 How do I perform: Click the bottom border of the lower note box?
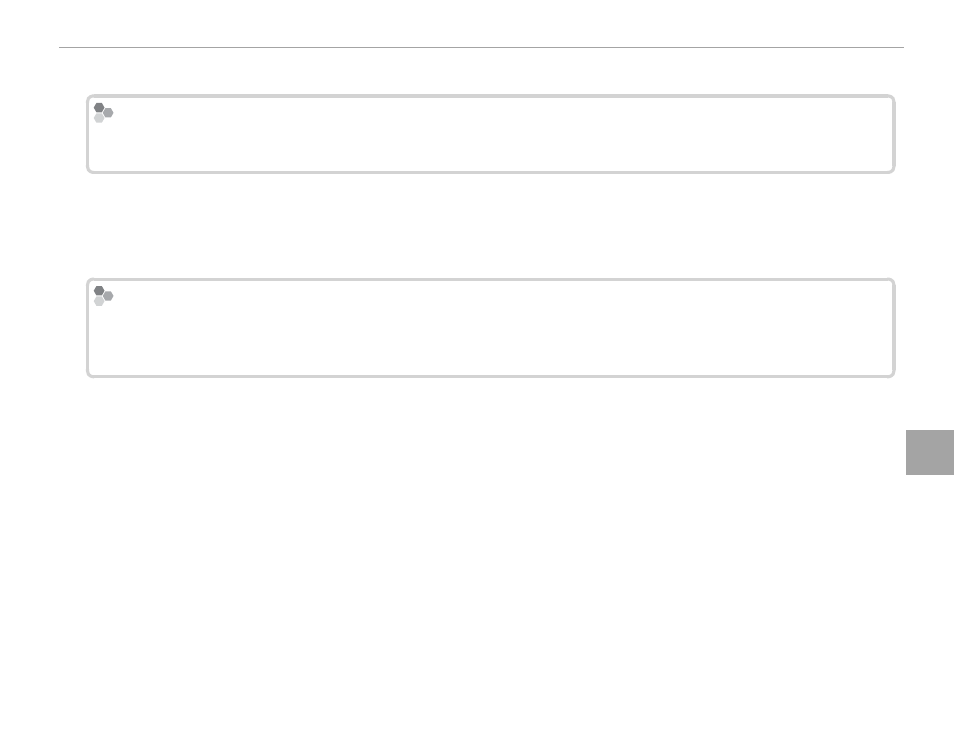click(x=490, y=376)
